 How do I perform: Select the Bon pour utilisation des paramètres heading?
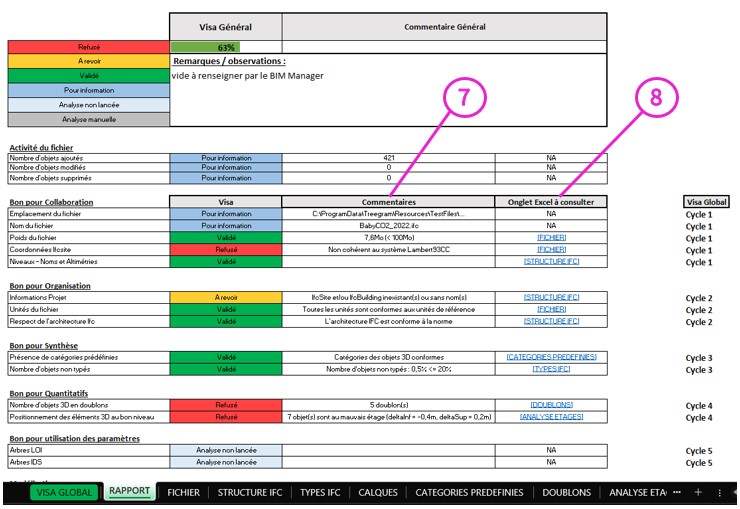pos(75,439)
